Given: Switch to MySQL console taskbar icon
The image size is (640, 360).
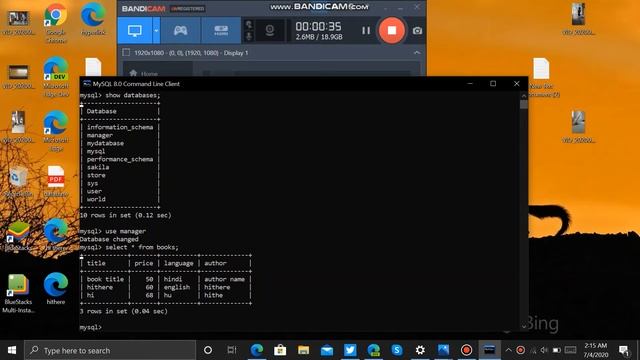Looking at the screenshot, I should coord(489,350).
